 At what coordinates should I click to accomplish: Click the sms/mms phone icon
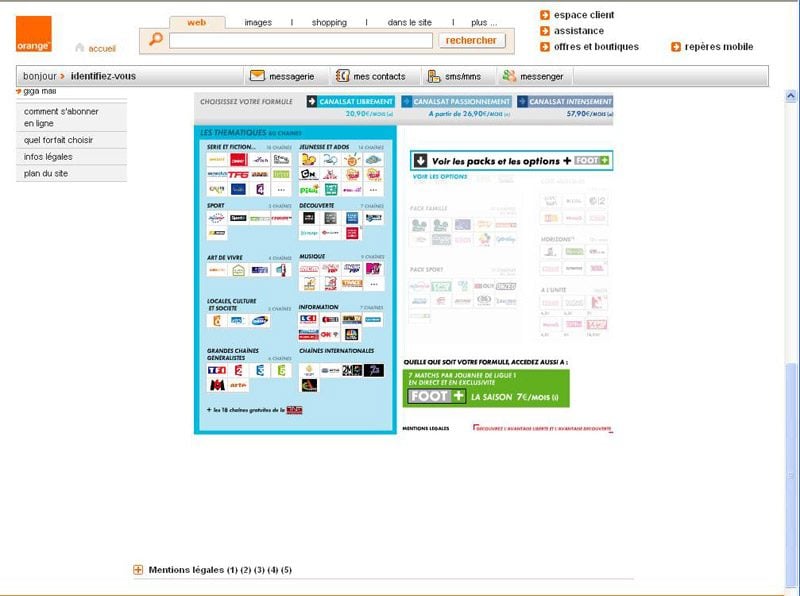(434, 76)
